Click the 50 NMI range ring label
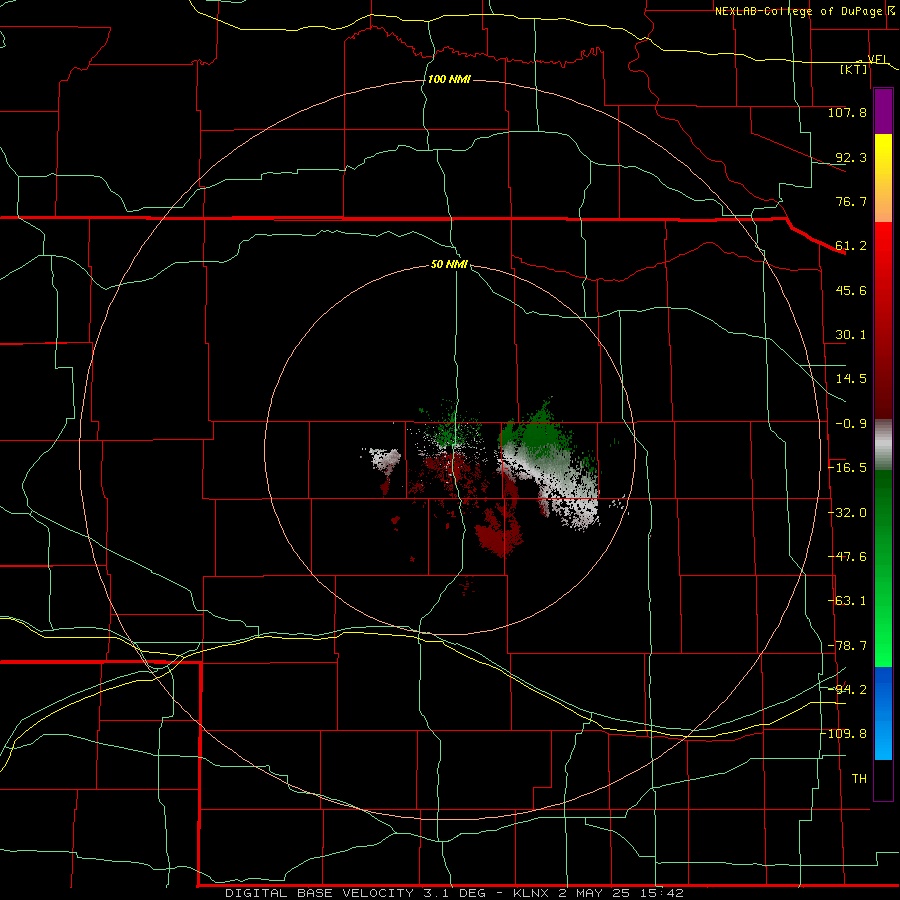This screenshot has width=900, height=900. point(449,265)
